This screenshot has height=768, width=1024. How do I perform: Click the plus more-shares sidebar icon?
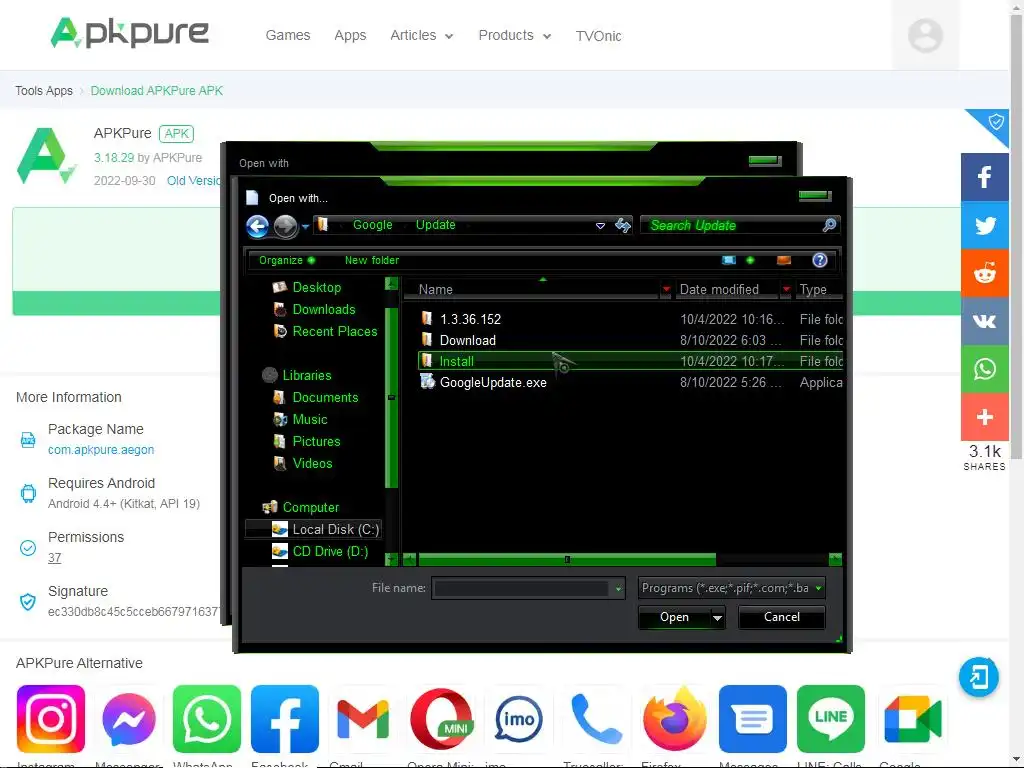985,417
